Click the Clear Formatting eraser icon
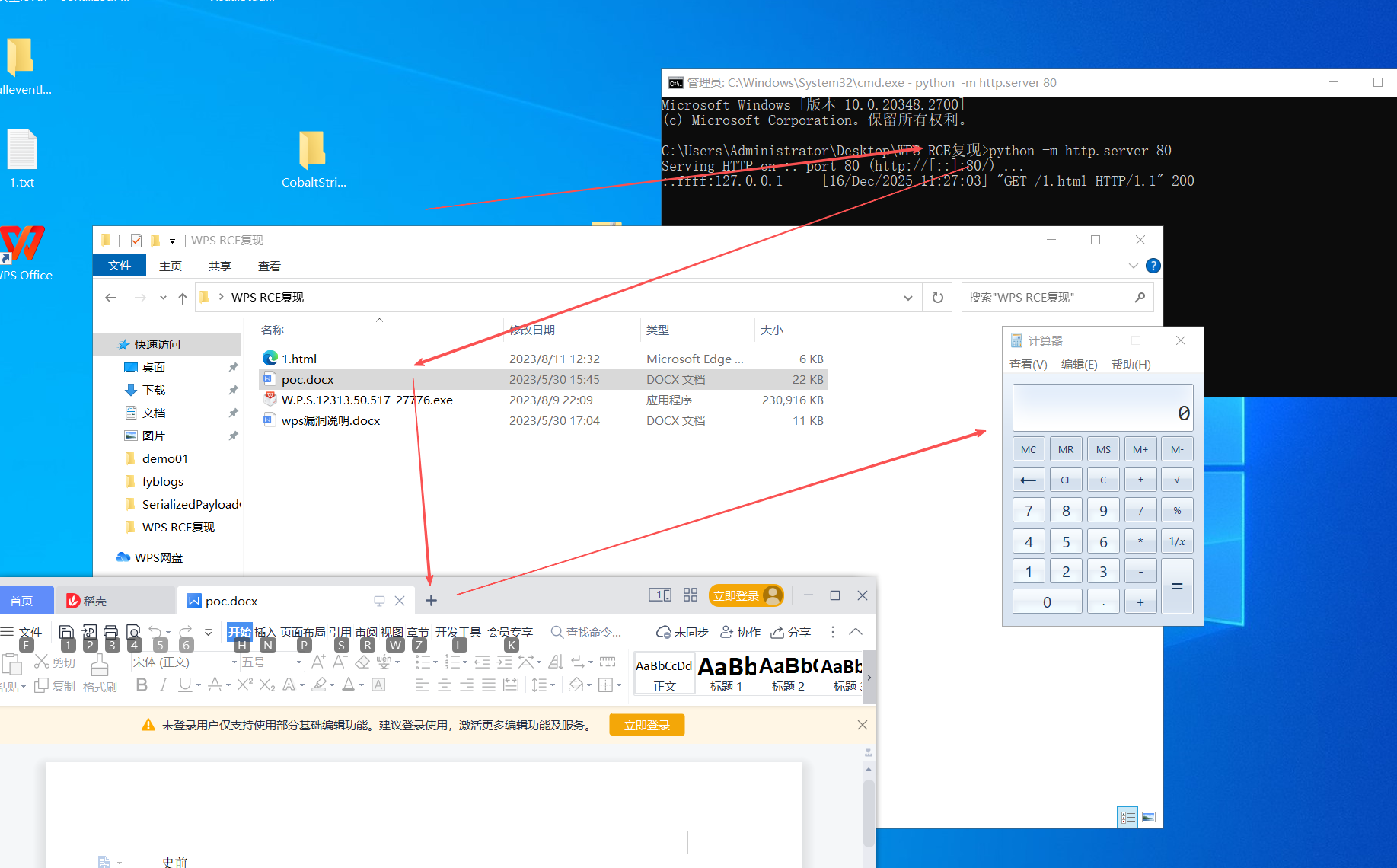 pos(363,662)
